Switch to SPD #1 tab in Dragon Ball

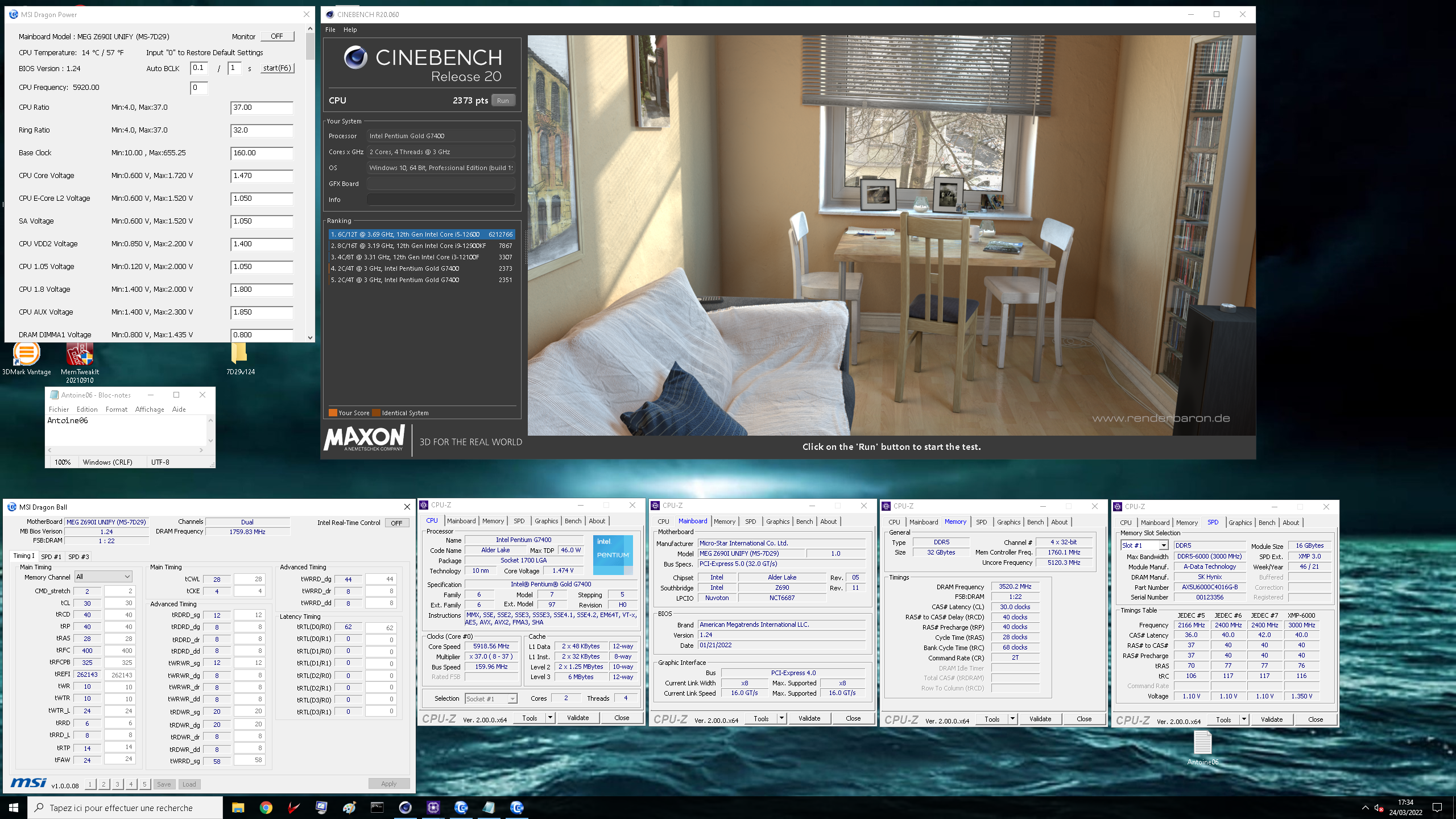(x=51, y=557)
